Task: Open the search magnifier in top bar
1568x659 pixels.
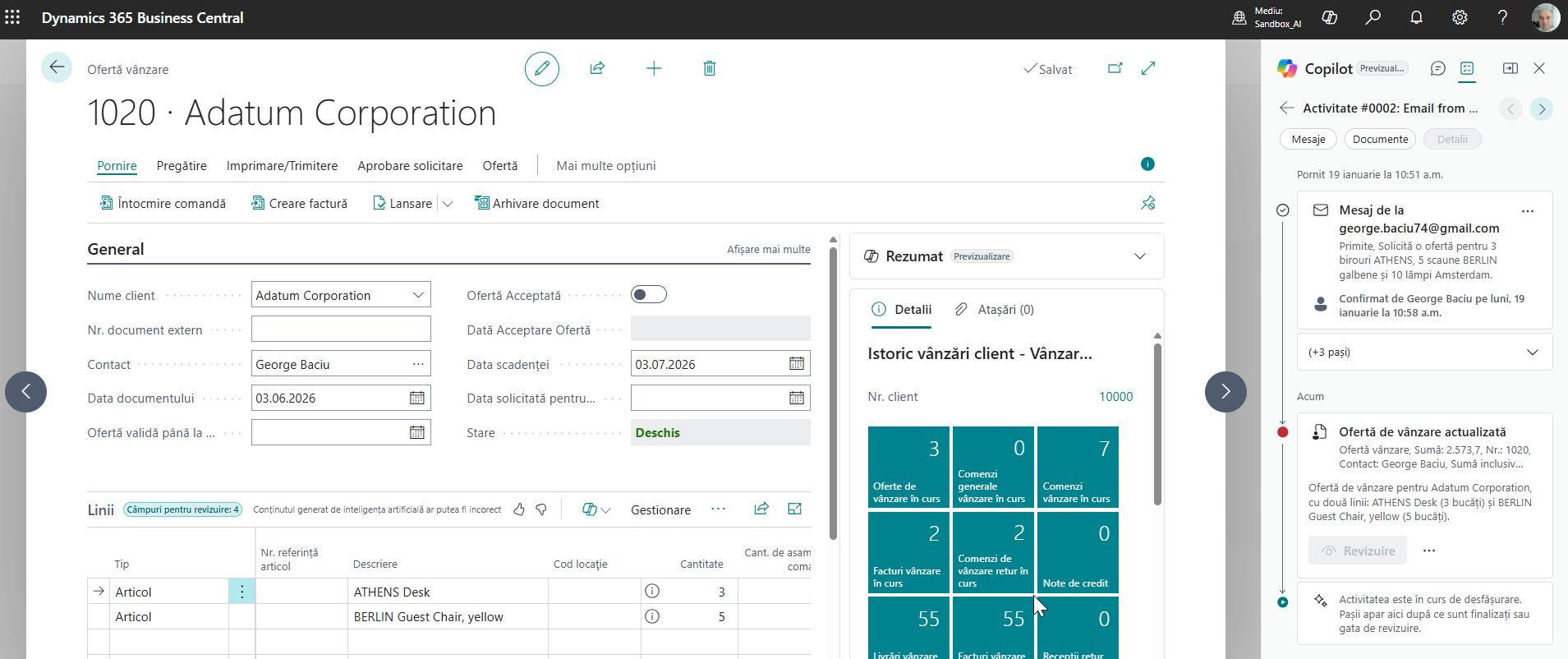Action: pos(1373,18)
